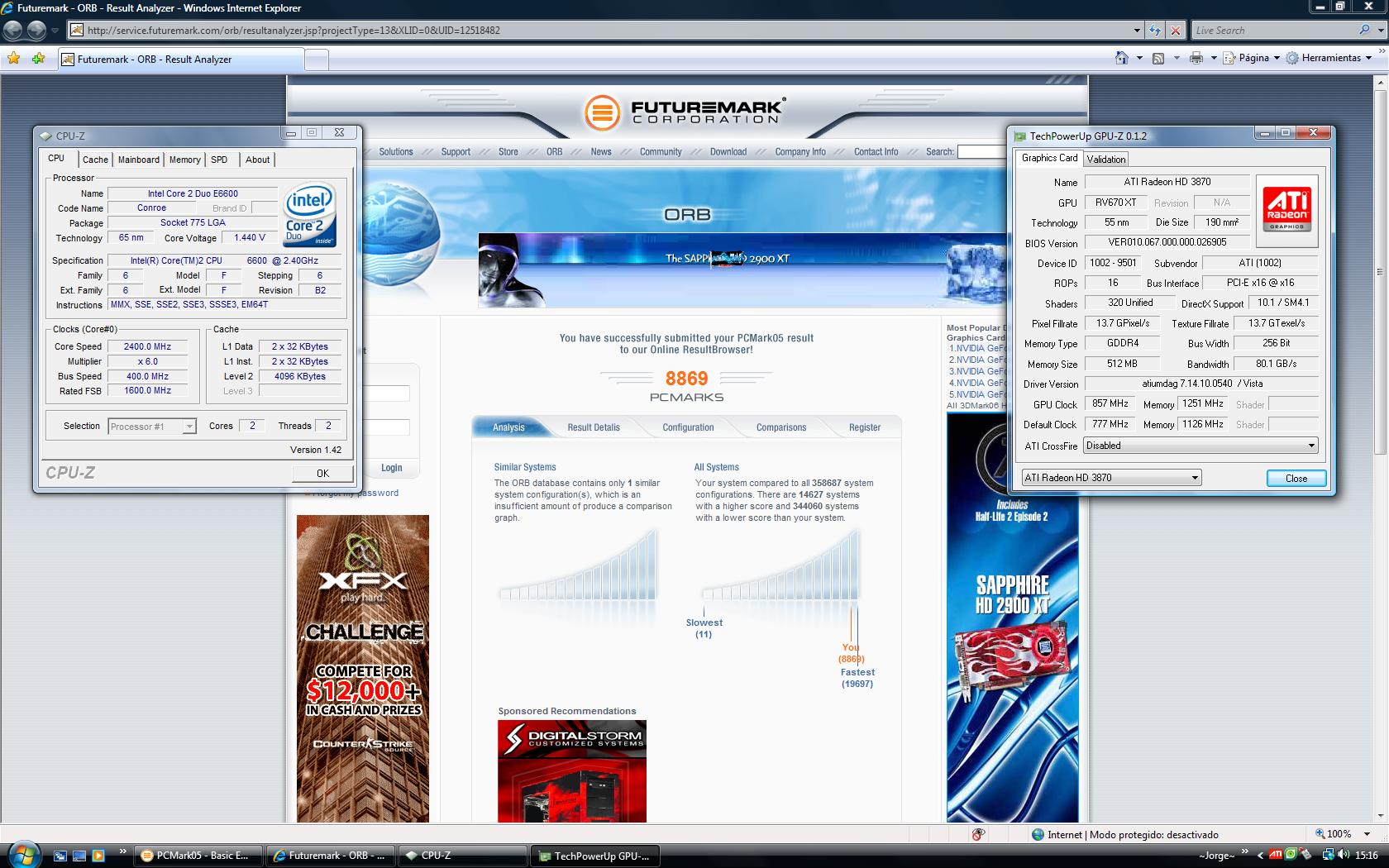Open the Home button dropdown arrow
The image size is (1389, 868).
tap(1139, 58)
